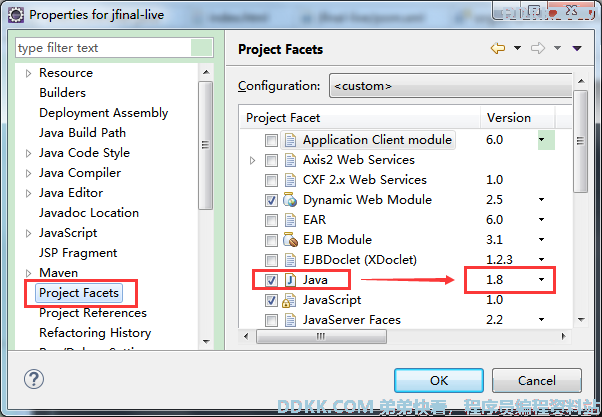Expand the JavaScript tree node

[x=28, y=233]
